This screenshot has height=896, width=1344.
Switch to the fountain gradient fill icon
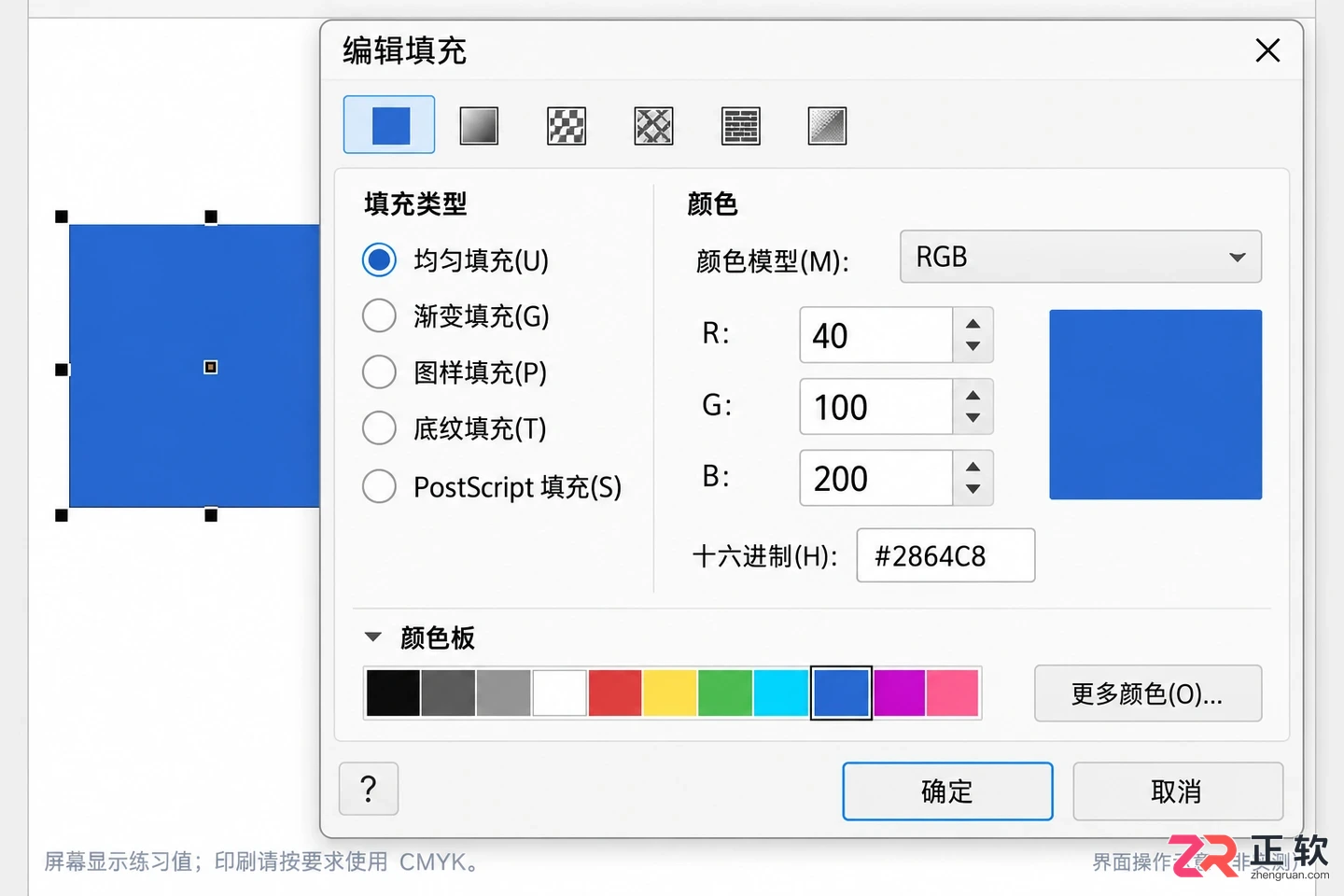click(479, 125)
